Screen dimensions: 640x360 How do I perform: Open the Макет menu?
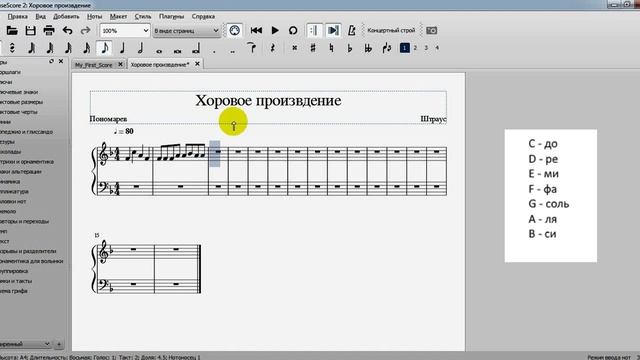point(118,16)
